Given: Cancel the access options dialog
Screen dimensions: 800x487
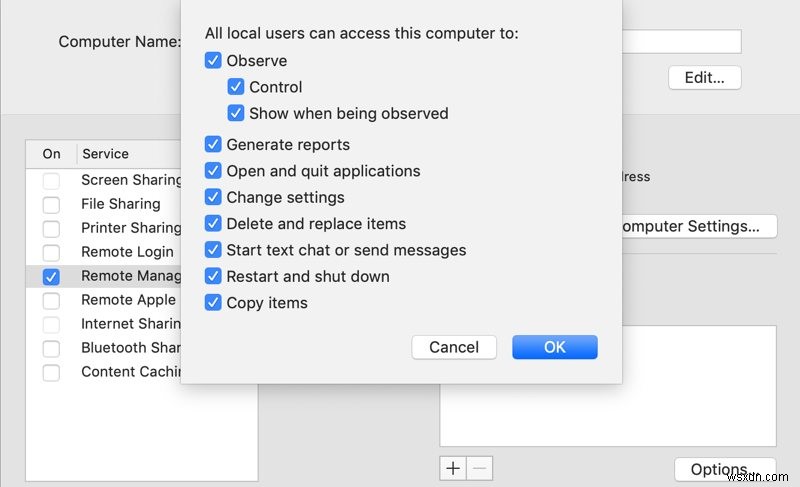Looking at the screenshot, I should click(454, 347).
